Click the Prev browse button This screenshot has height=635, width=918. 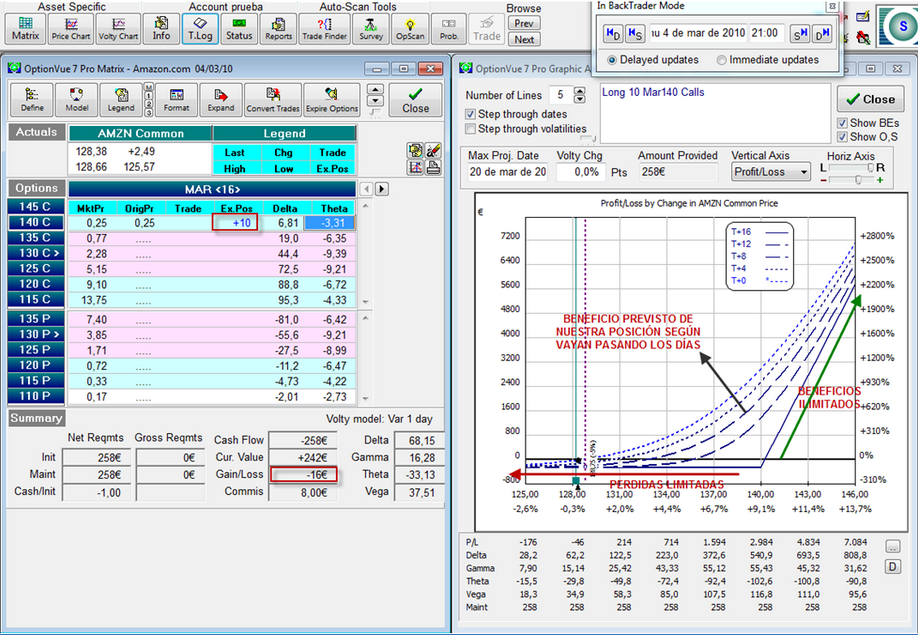523,23
